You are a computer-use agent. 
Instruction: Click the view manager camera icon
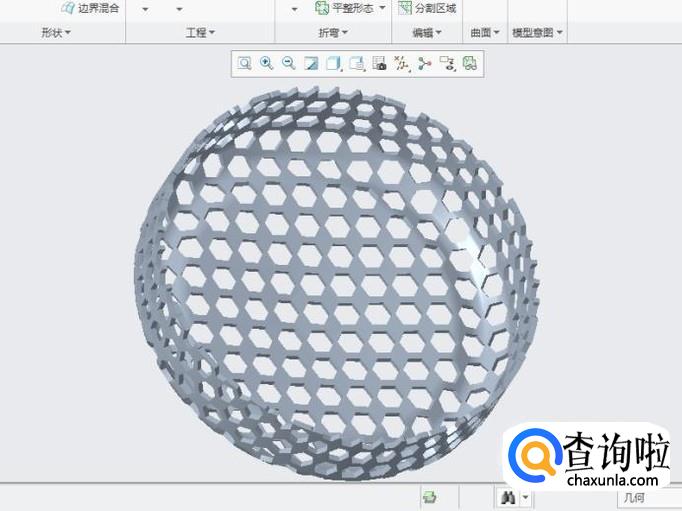coord(379,63)
